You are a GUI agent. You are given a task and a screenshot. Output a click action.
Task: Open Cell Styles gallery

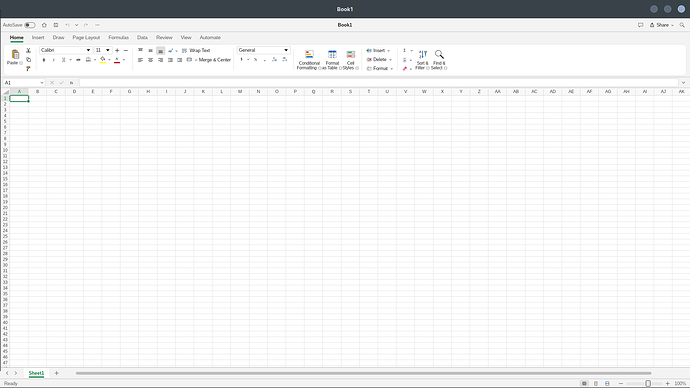coord(350,60)
